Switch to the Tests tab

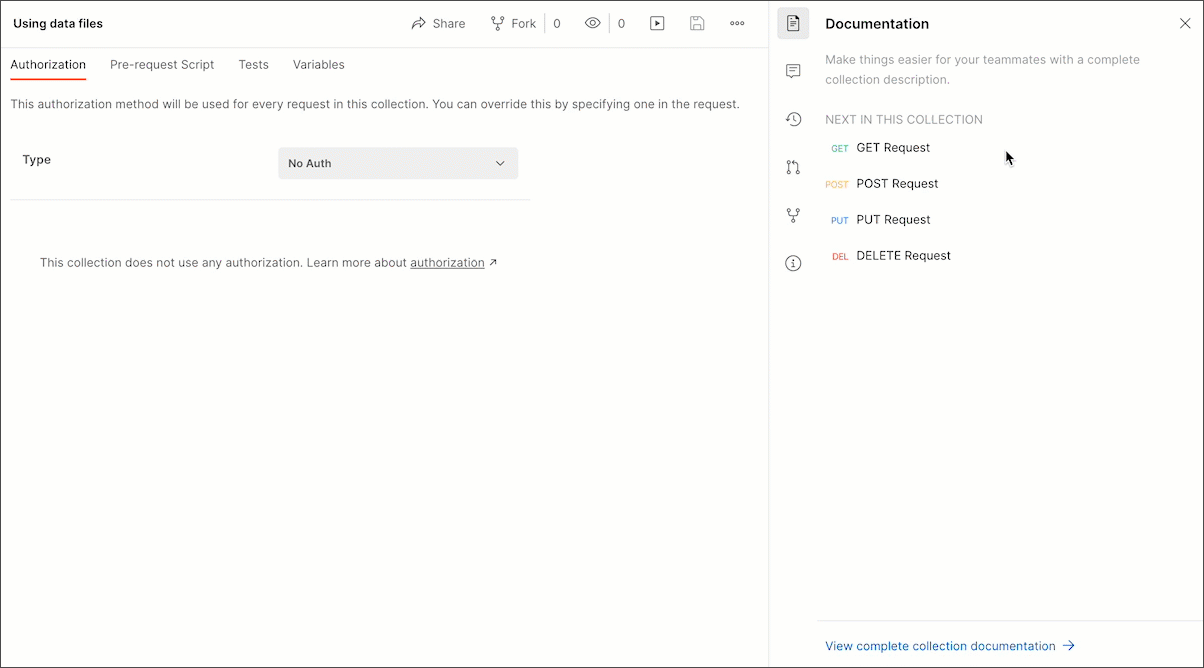click(x=253, y=64)
